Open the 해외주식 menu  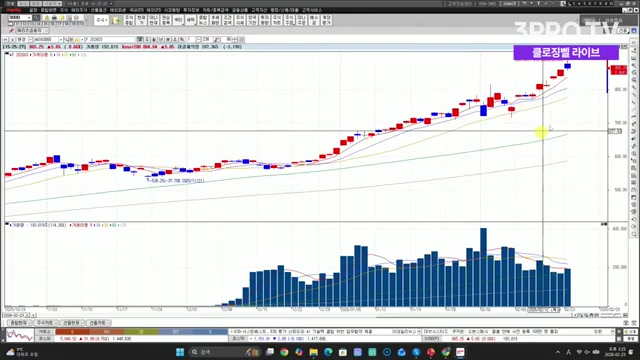[x=79, y=10]
